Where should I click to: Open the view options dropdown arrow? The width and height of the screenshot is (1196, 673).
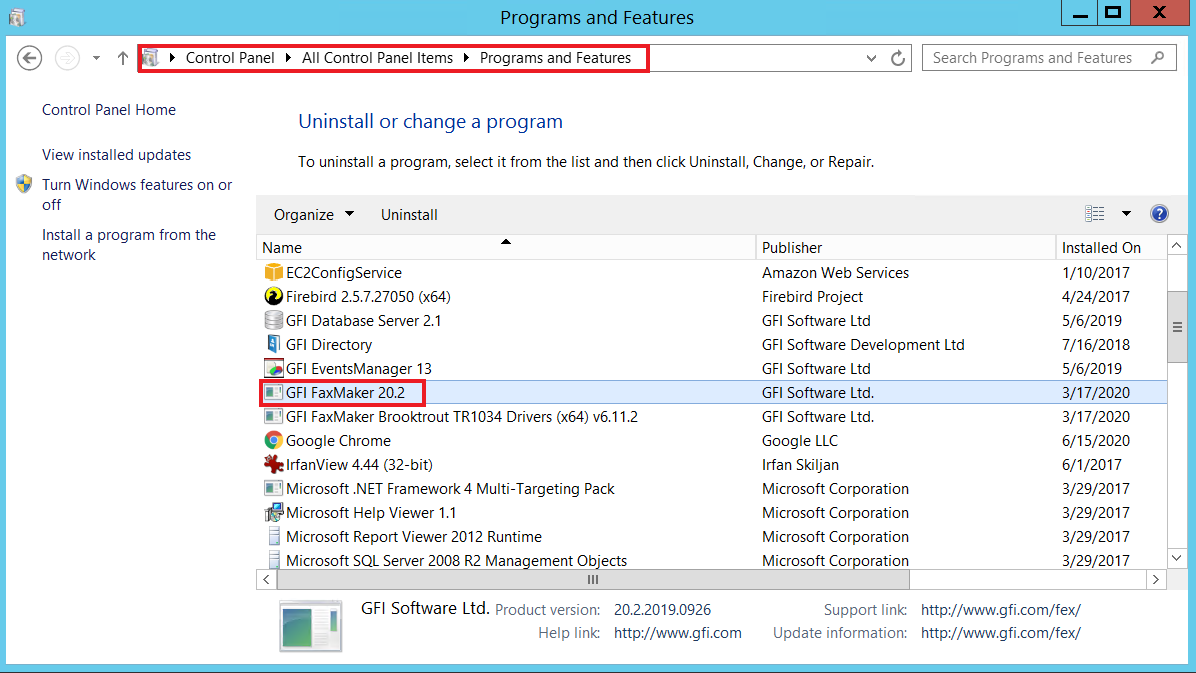click(1126, 214)
